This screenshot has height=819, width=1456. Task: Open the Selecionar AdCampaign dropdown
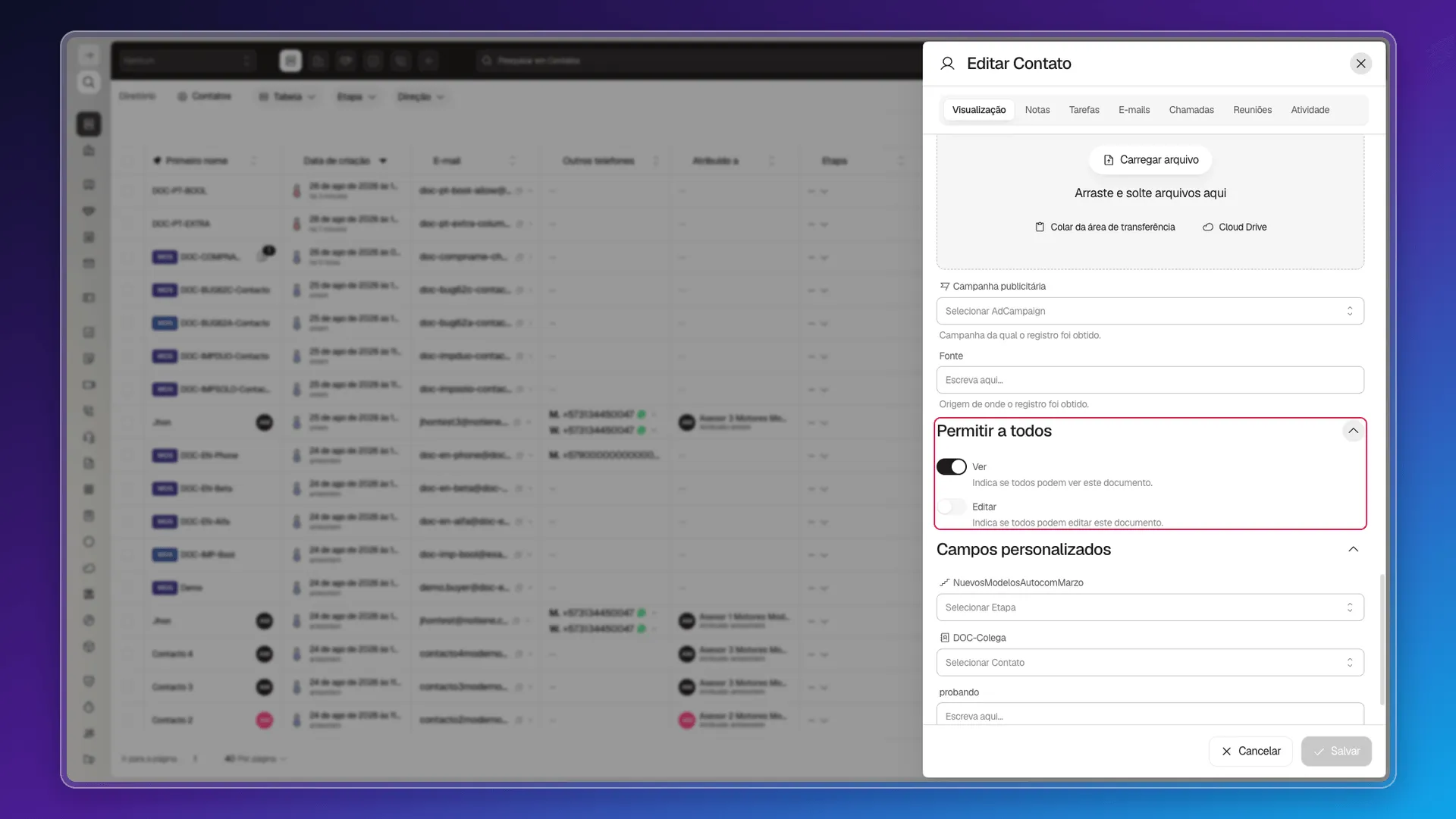tap(1150, 311)
